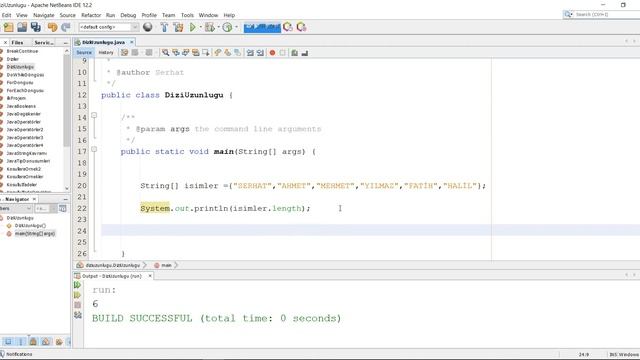
Task: Minimize the Projects panel with dash button
Action: click(66, 42)
